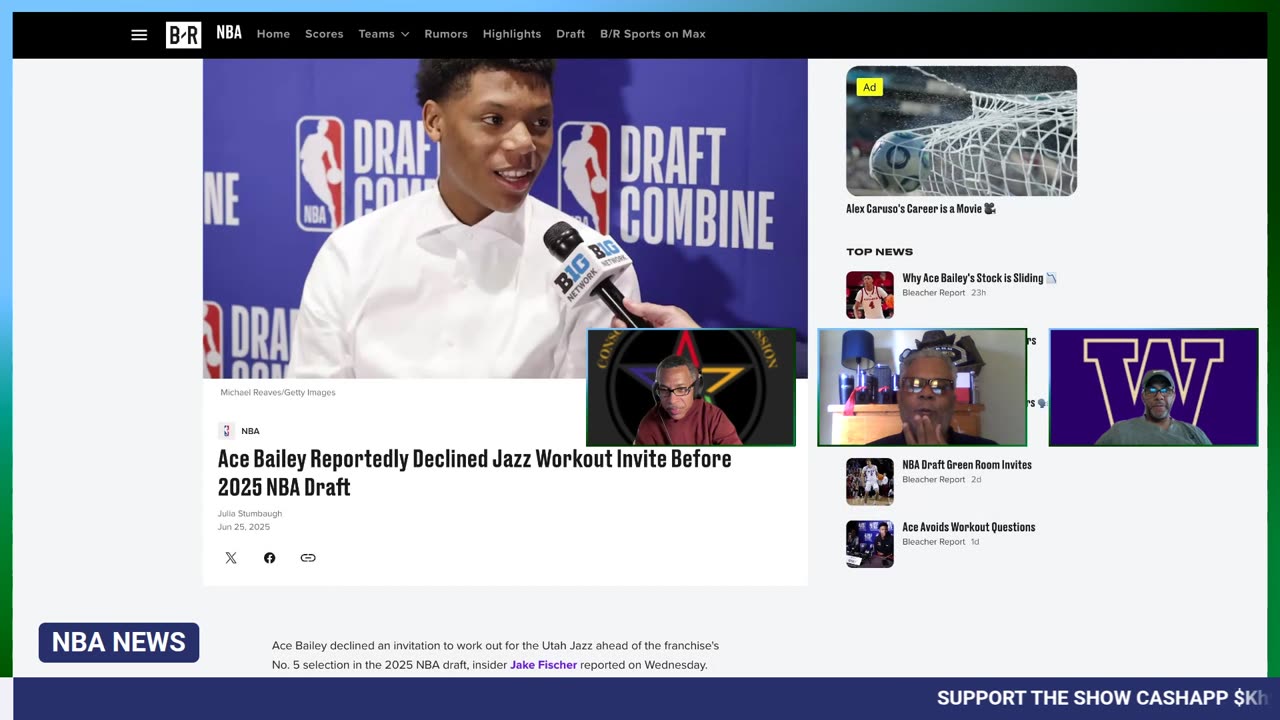
Task: Open Jake Fischer link
Action: tap(543, 665)
